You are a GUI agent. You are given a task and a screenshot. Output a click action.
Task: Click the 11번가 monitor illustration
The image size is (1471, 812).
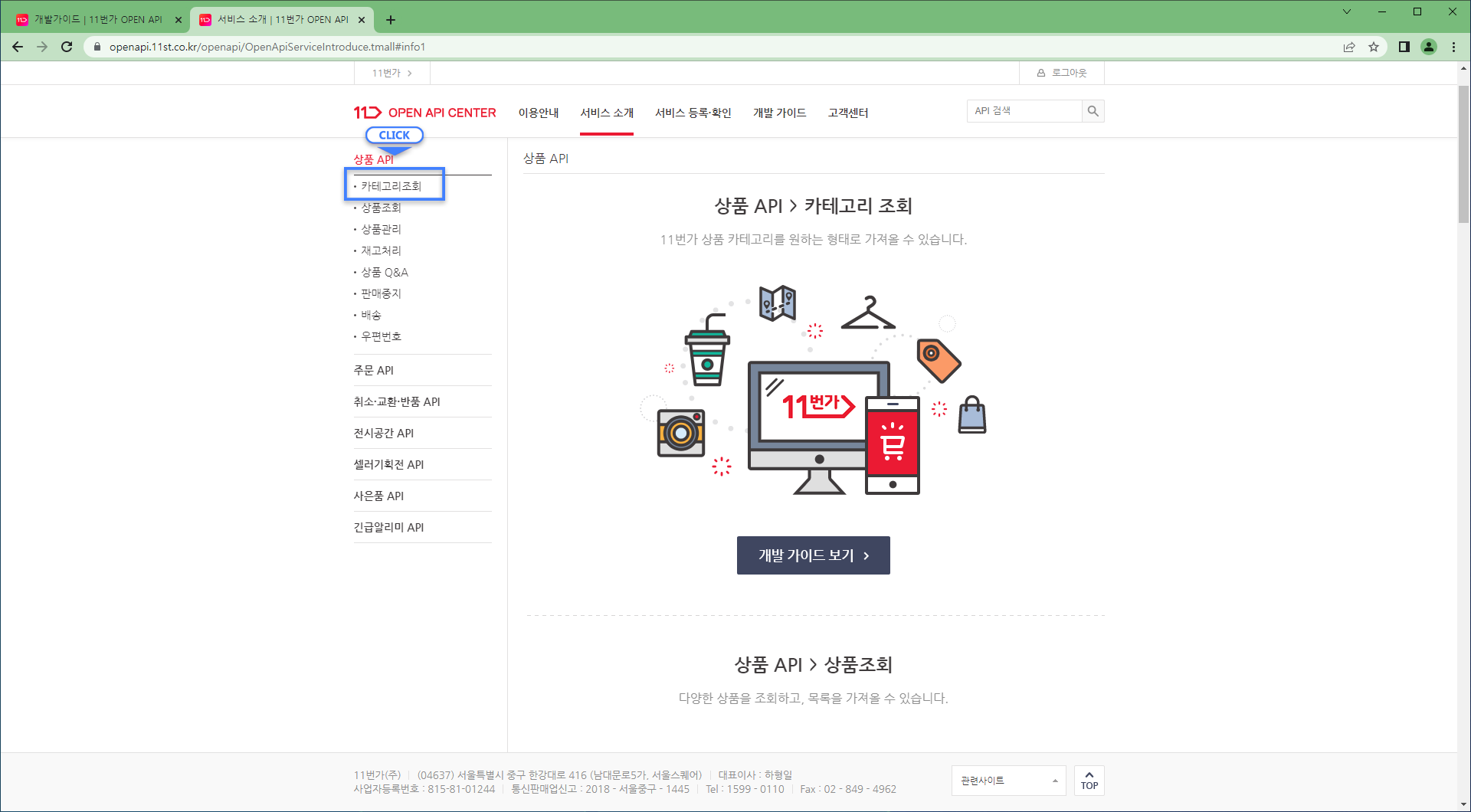[x=819, y=427]
